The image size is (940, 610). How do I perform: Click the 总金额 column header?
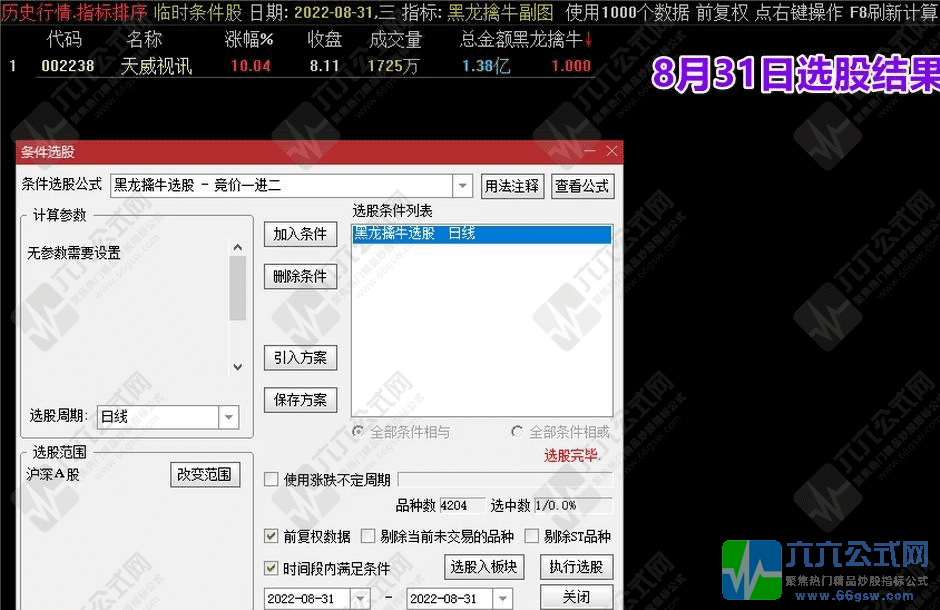[486, 40]
